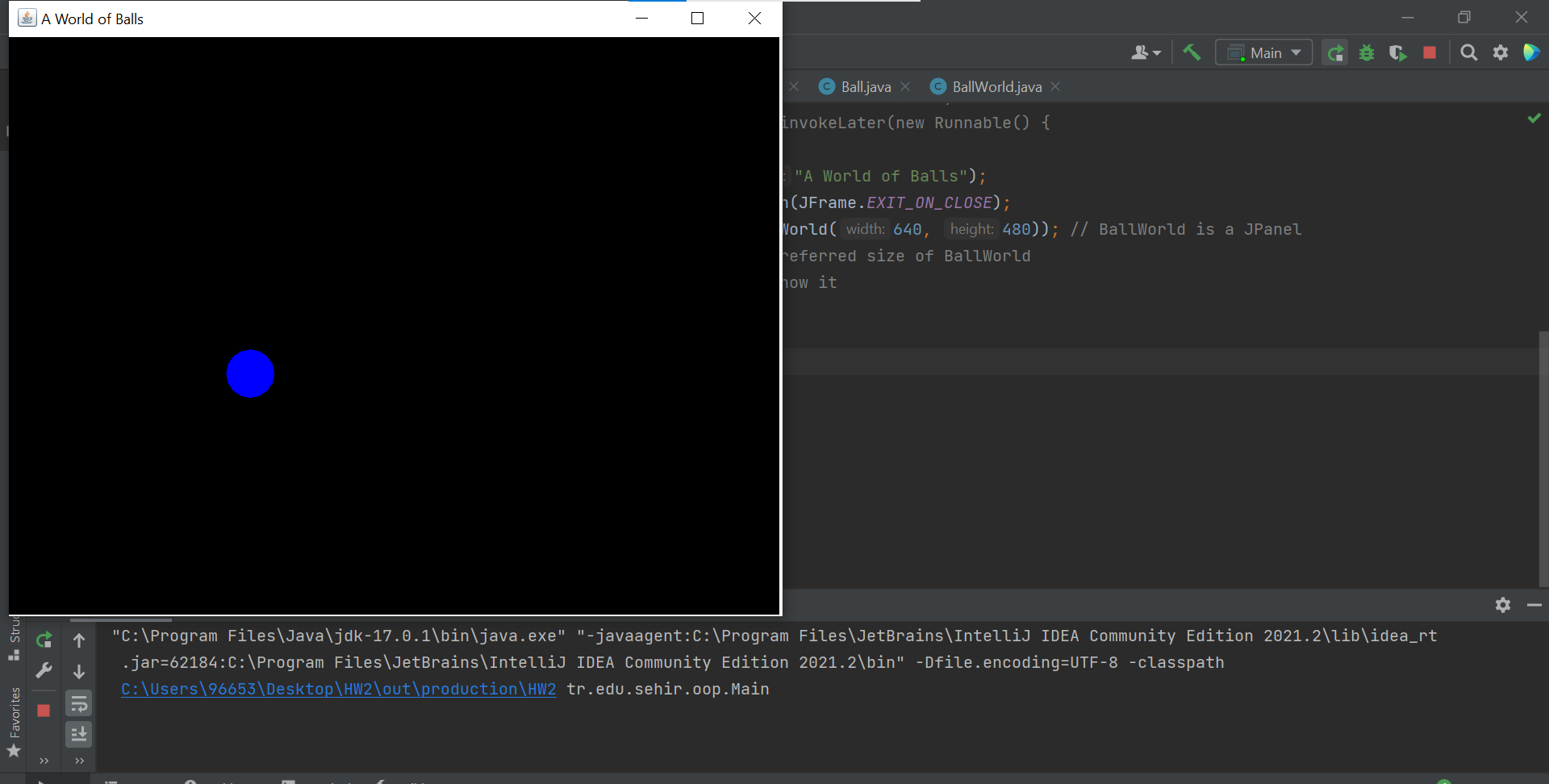1549x784 pixels.
Task: Close the BallWorld.java tab
Action: tap(1055, 86)
